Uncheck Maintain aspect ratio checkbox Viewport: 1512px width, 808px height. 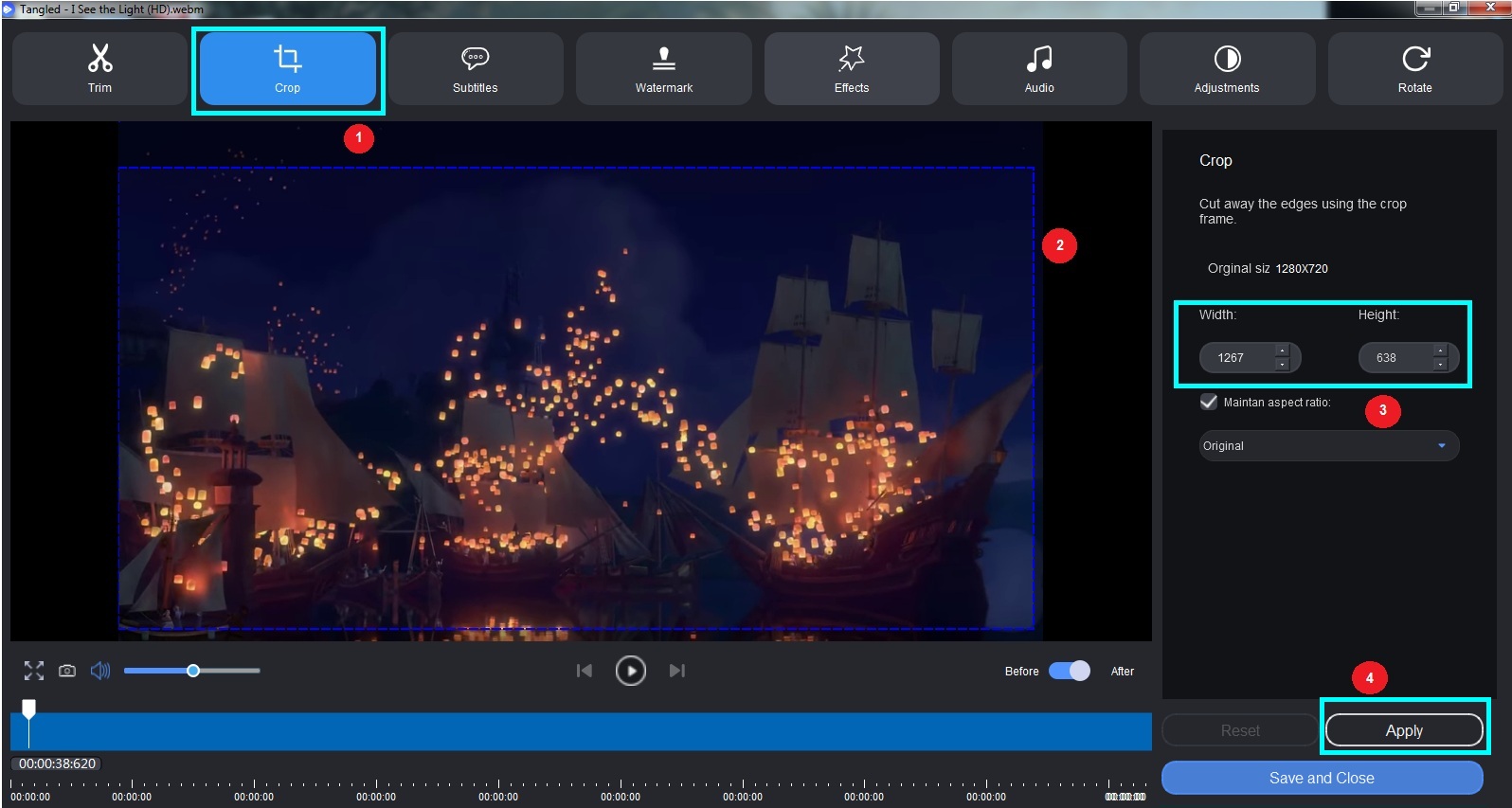pos(1209,402)
